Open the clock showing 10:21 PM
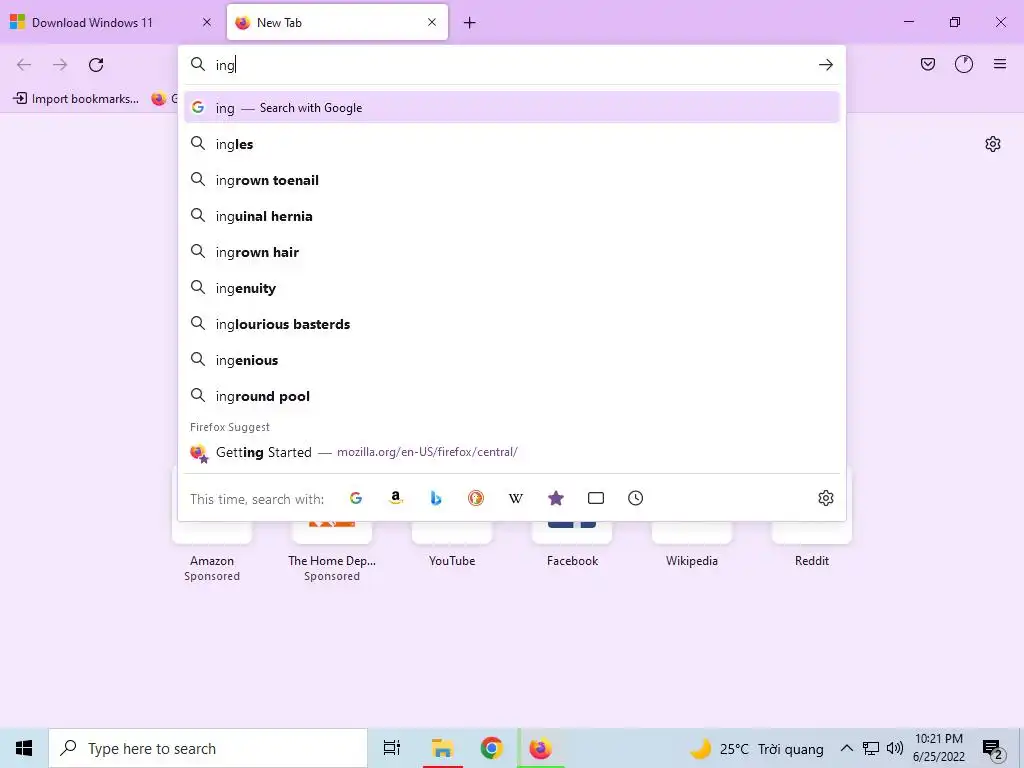The image size is (1024, 768). pos(939,748)
